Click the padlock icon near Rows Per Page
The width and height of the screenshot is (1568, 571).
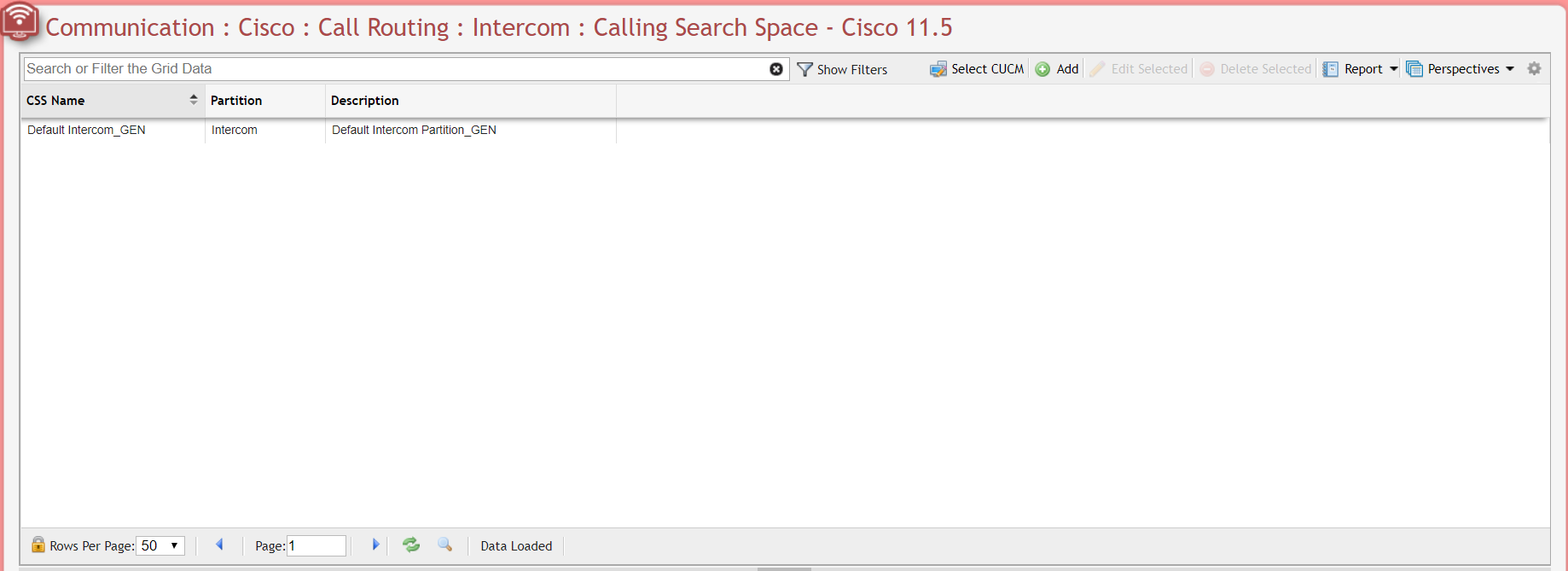pyautogui.click(x=38, y=545)
